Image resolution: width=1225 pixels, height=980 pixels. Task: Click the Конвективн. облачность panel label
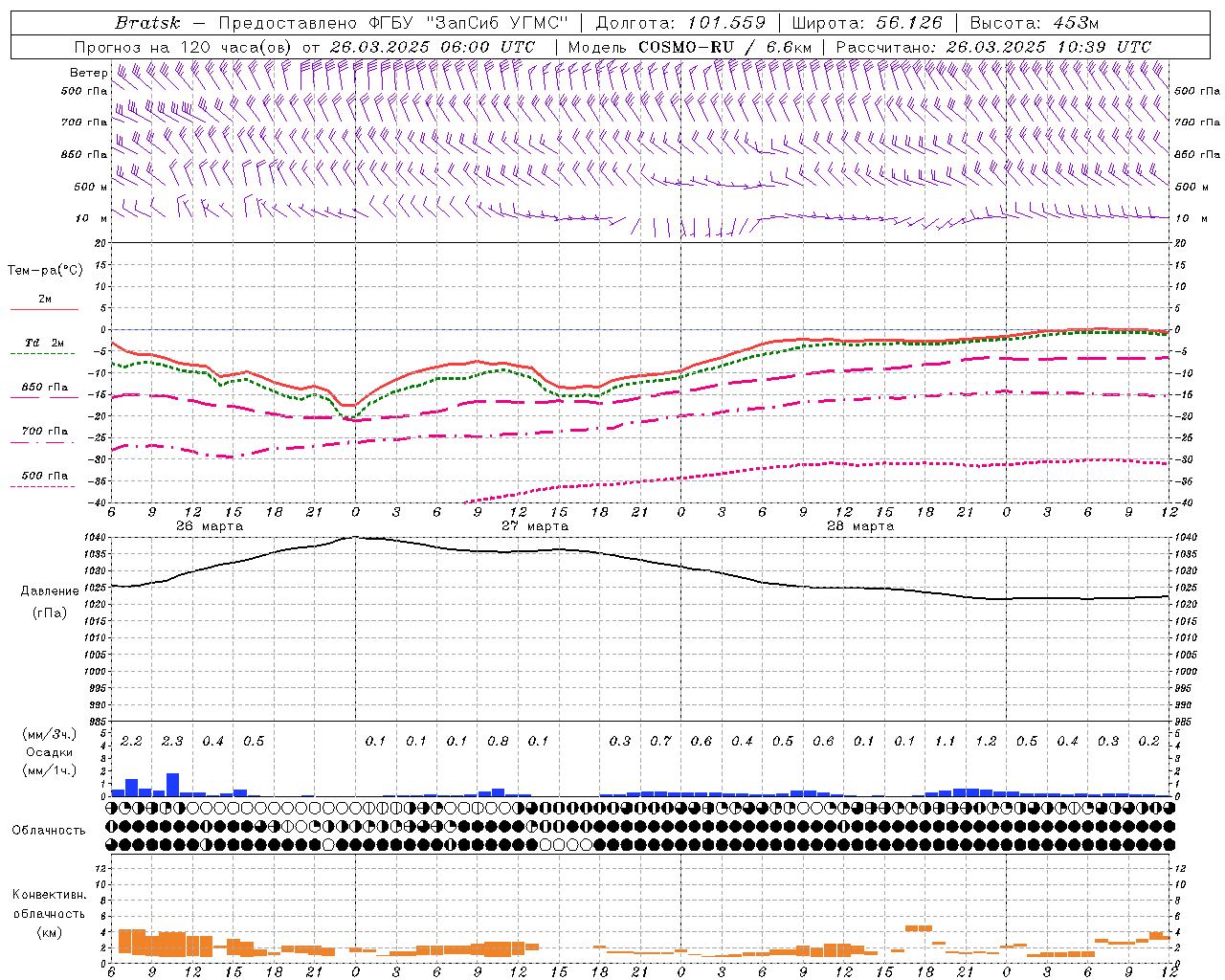(49, 904)
